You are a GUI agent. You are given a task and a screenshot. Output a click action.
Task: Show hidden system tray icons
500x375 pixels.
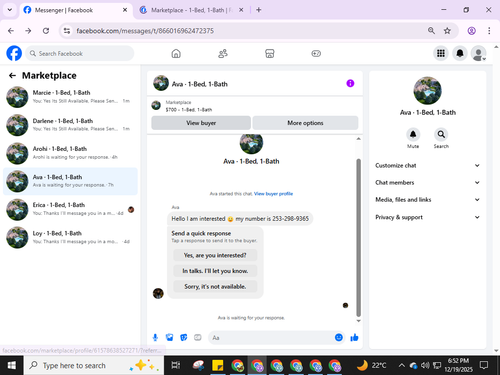tap(402, 366)
